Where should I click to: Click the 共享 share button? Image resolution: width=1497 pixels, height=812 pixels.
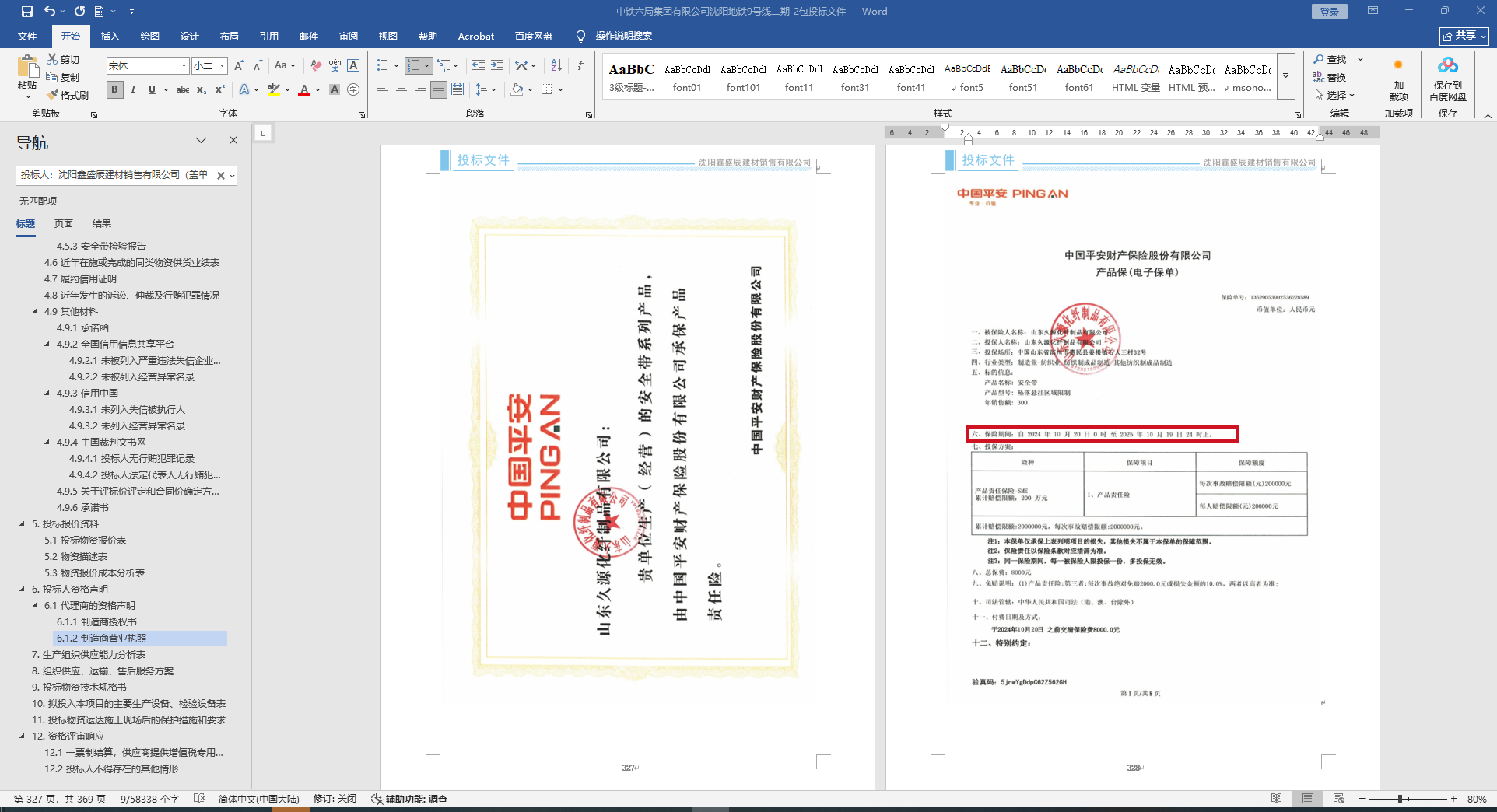click(1464, 36)
